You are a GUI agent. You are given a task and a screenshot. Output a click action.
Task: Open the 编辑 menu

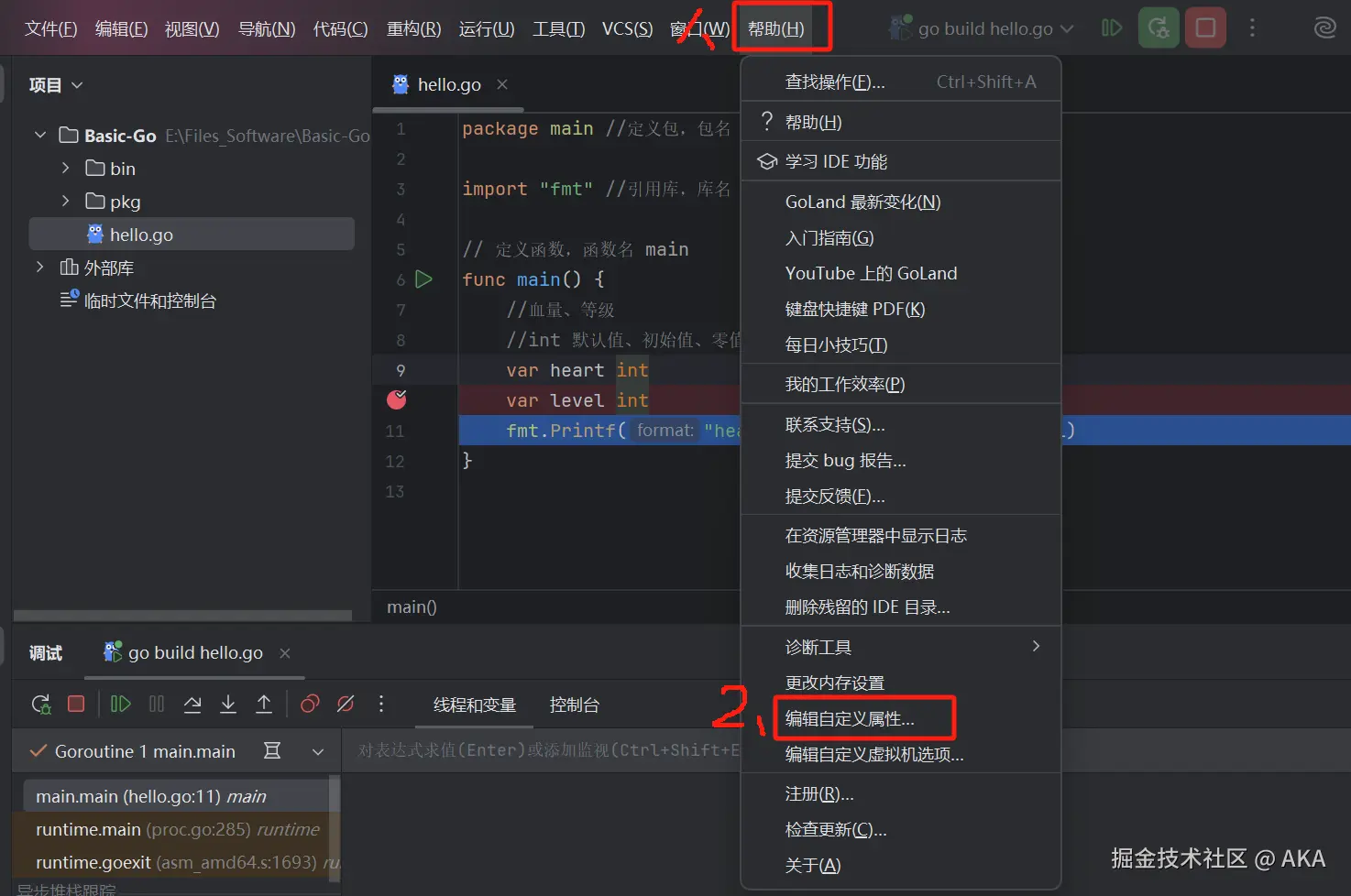[121, 28]
